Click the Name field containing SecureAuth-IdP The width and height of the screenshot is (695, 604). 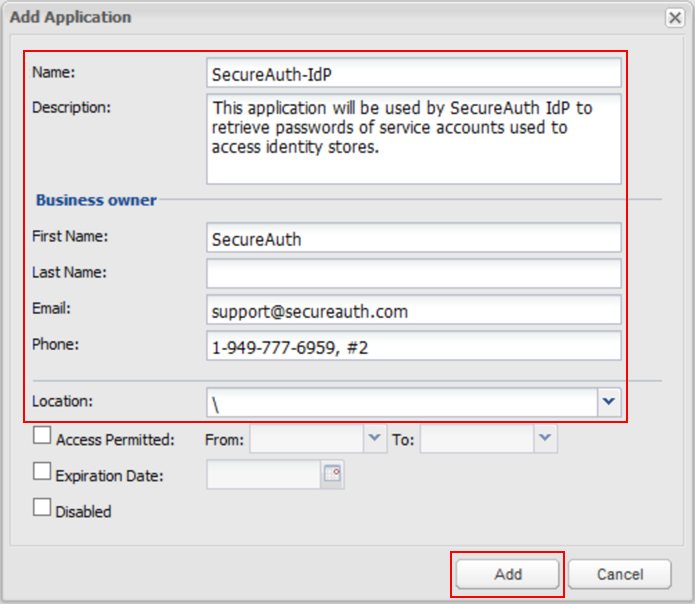click(x=413, y=73)
